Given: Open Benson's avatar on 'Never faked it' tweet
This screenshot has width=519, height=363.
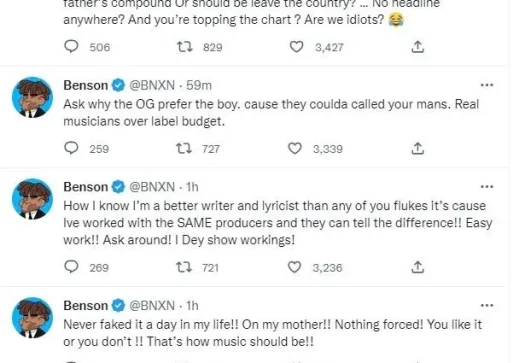Looking at the screenshot, I should pos(32,318).
